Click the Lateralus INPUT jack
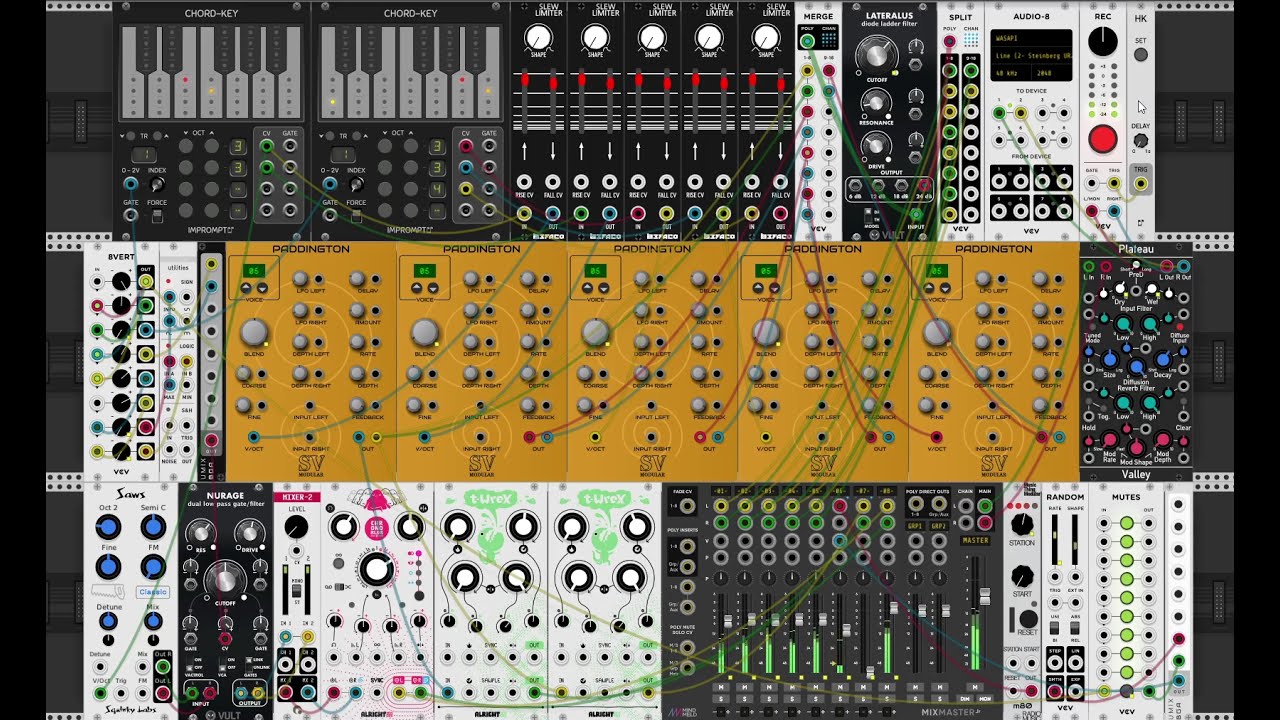The image size is (1280, 720). (916, 214)
